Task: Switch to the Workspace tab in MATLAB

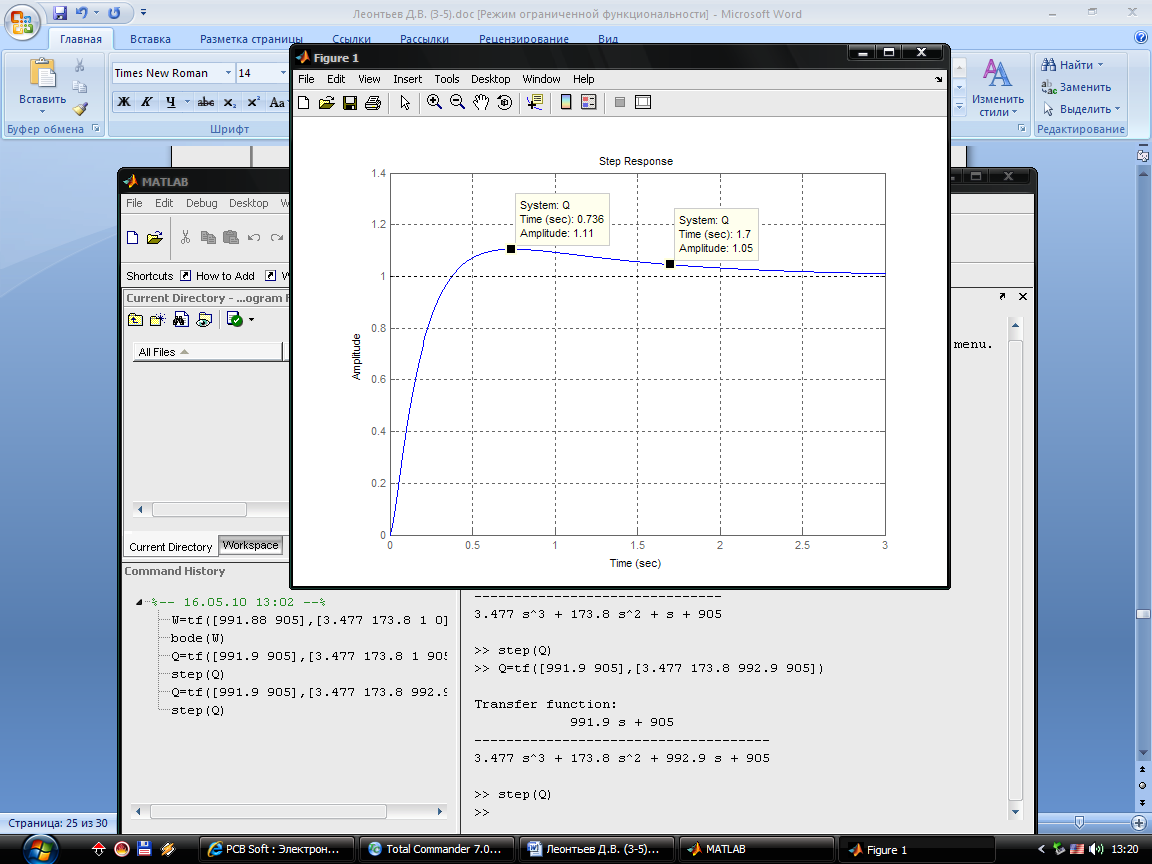Action: (250, 545)
